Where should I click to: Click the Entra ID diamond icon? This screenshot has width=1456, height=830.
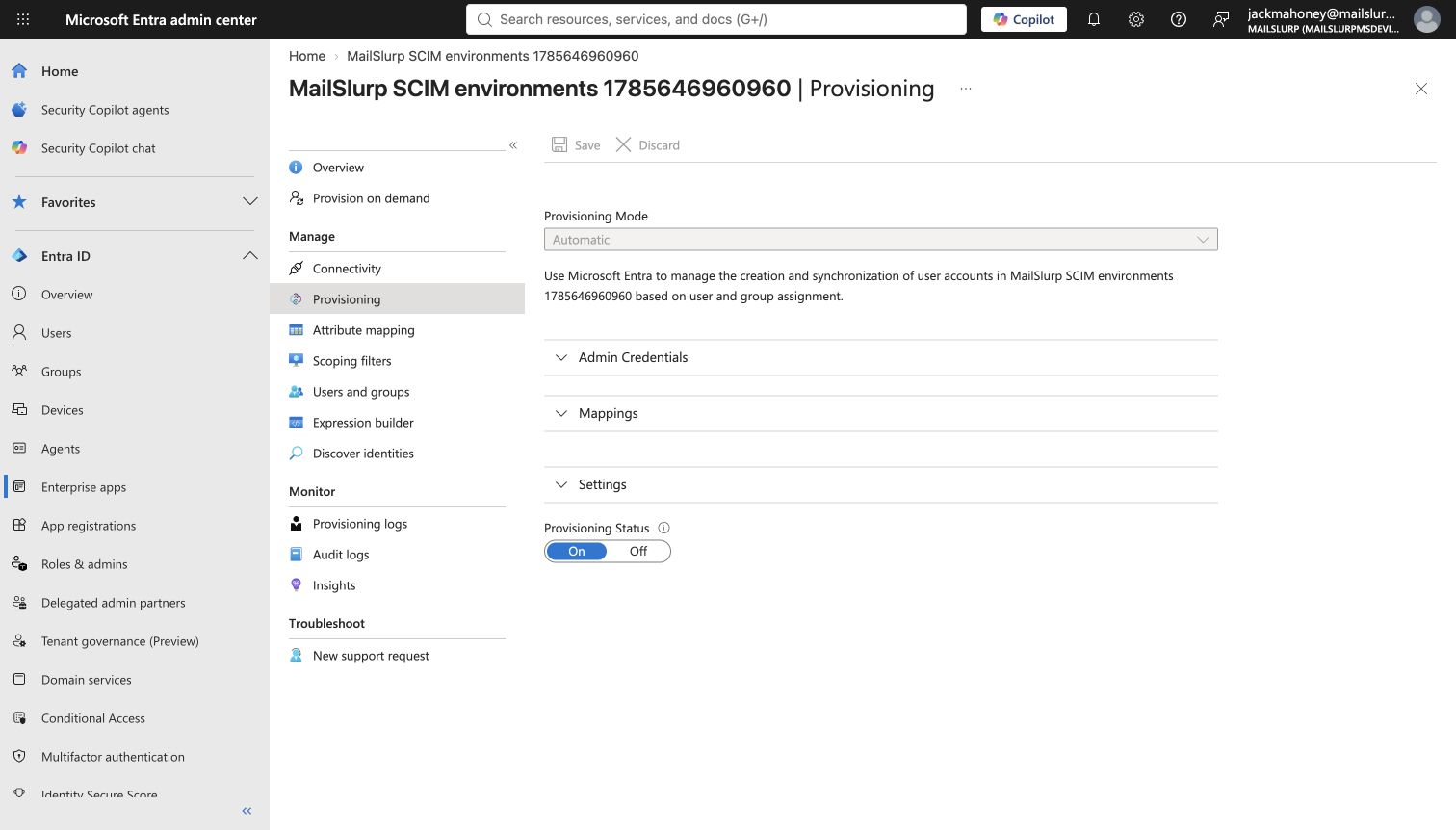(x=19, y=256)
